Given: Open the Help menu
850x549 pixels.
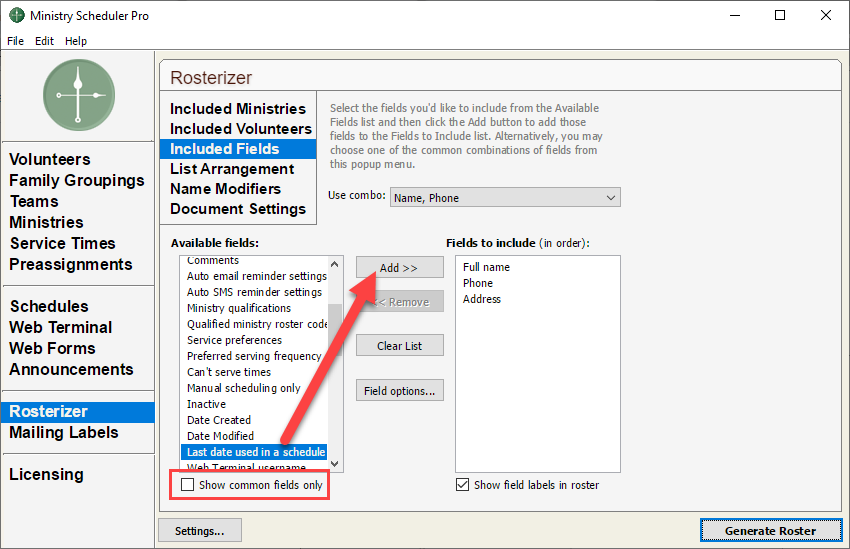Looking at the screenshot, I should tap(76, 41).
